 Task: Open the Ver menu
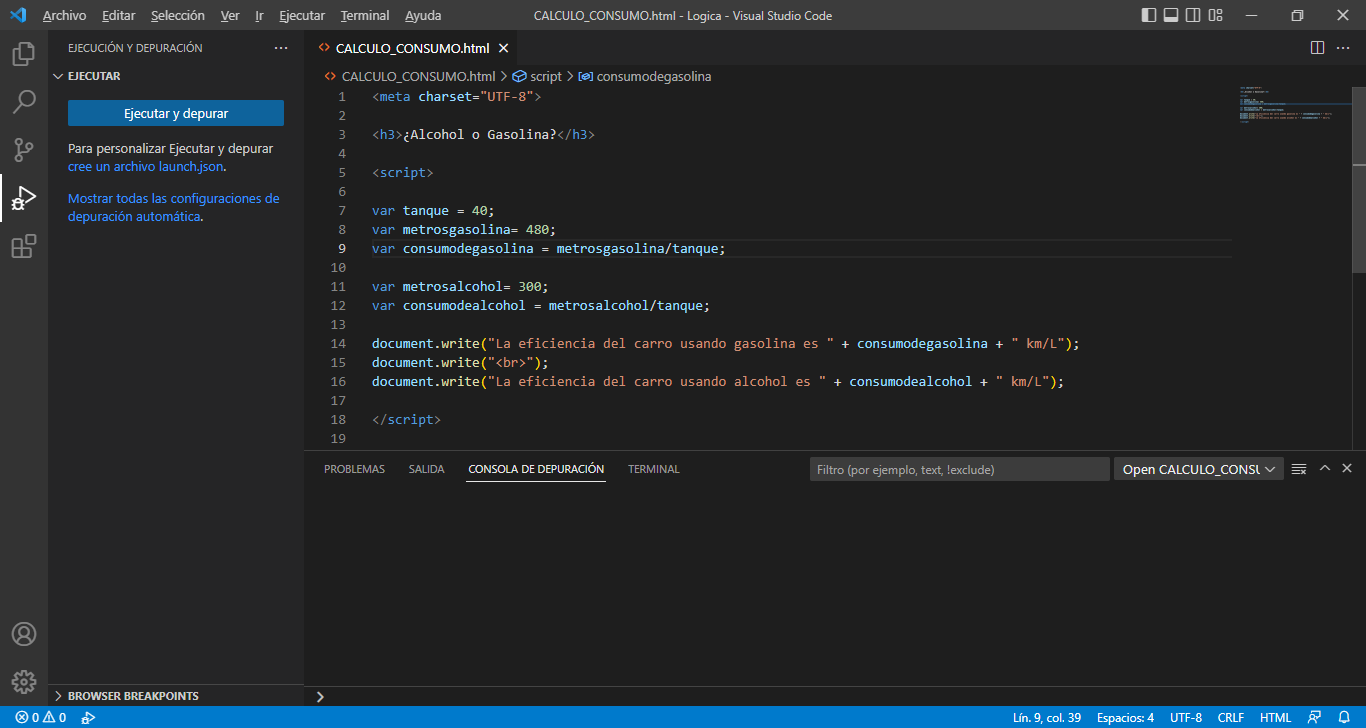[230, 16]
